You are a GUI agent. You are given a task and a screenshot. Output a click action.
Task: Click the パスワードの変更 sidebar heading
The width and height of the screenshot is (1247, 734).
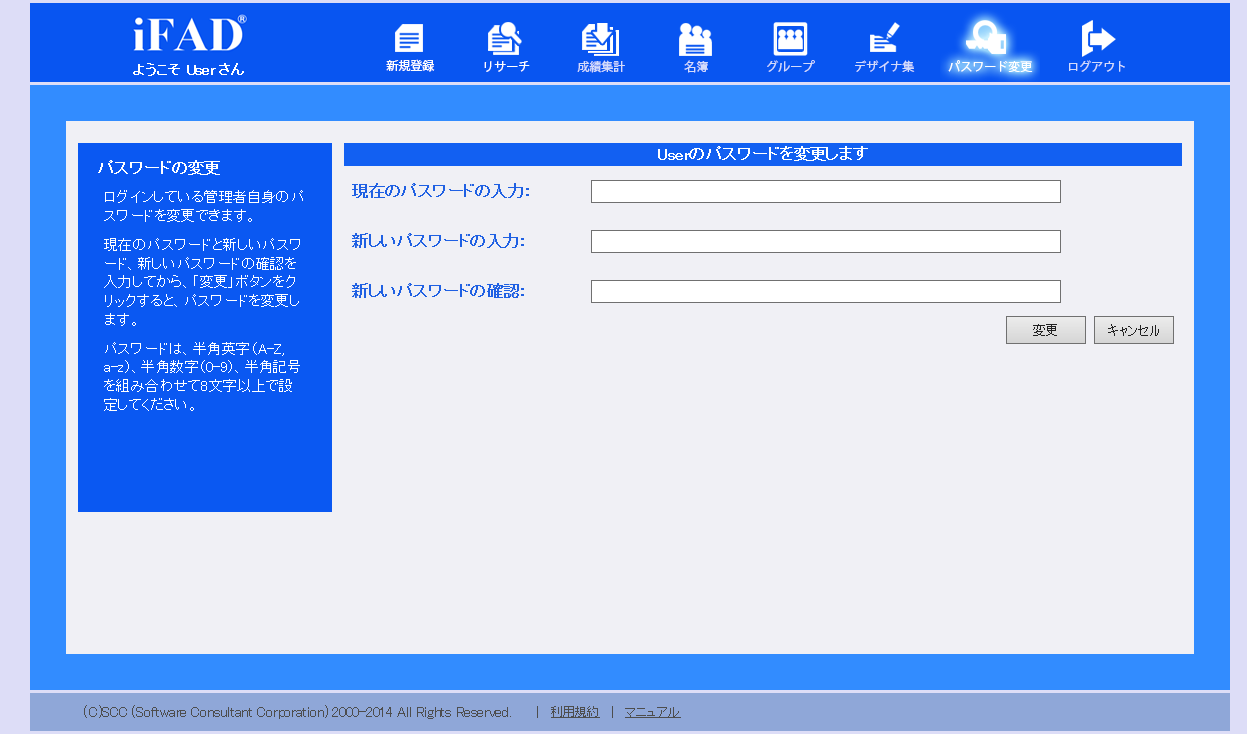(x=159, y=168)
